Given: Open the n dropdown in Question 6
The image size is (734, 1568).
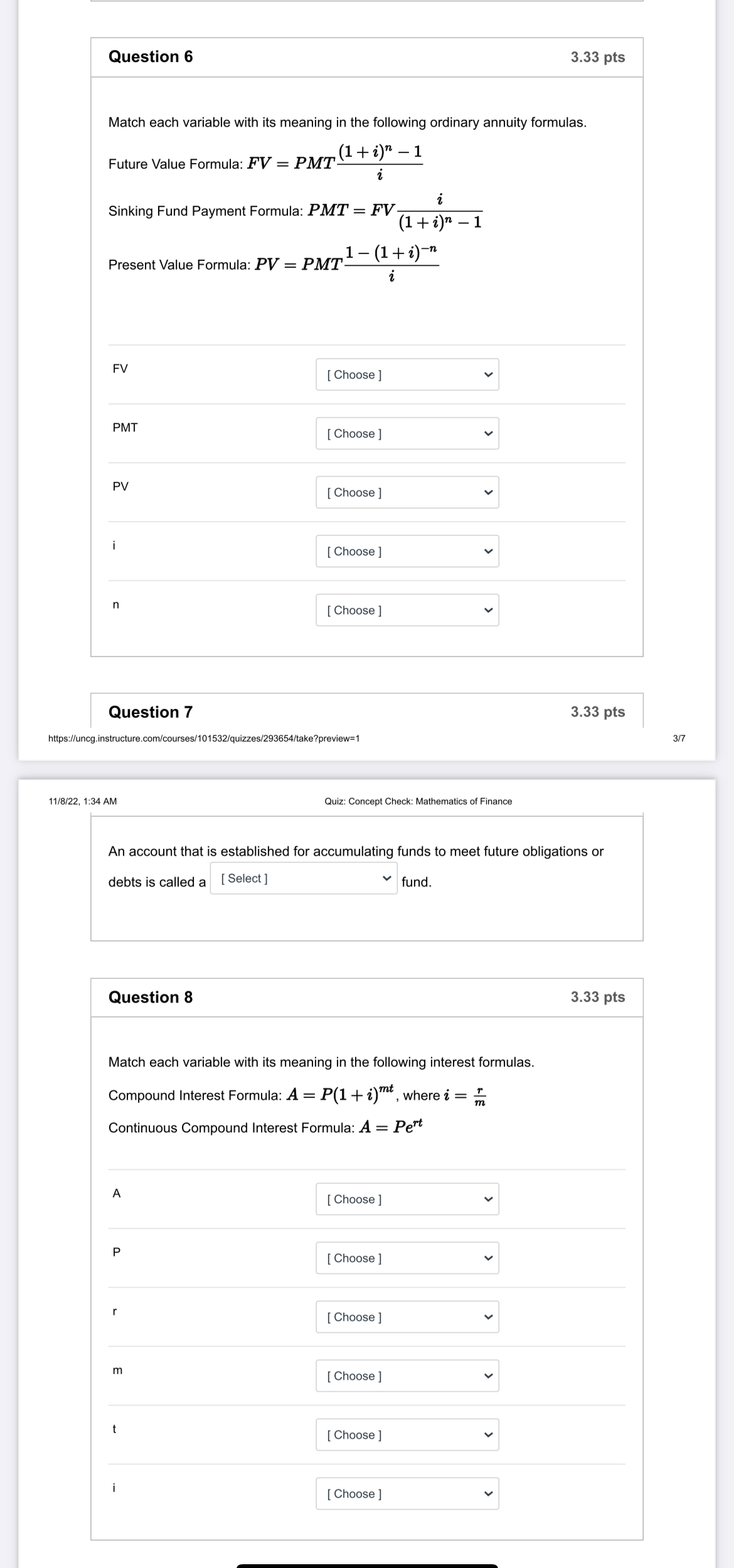Looking at the screenshot, I should 407,611.
